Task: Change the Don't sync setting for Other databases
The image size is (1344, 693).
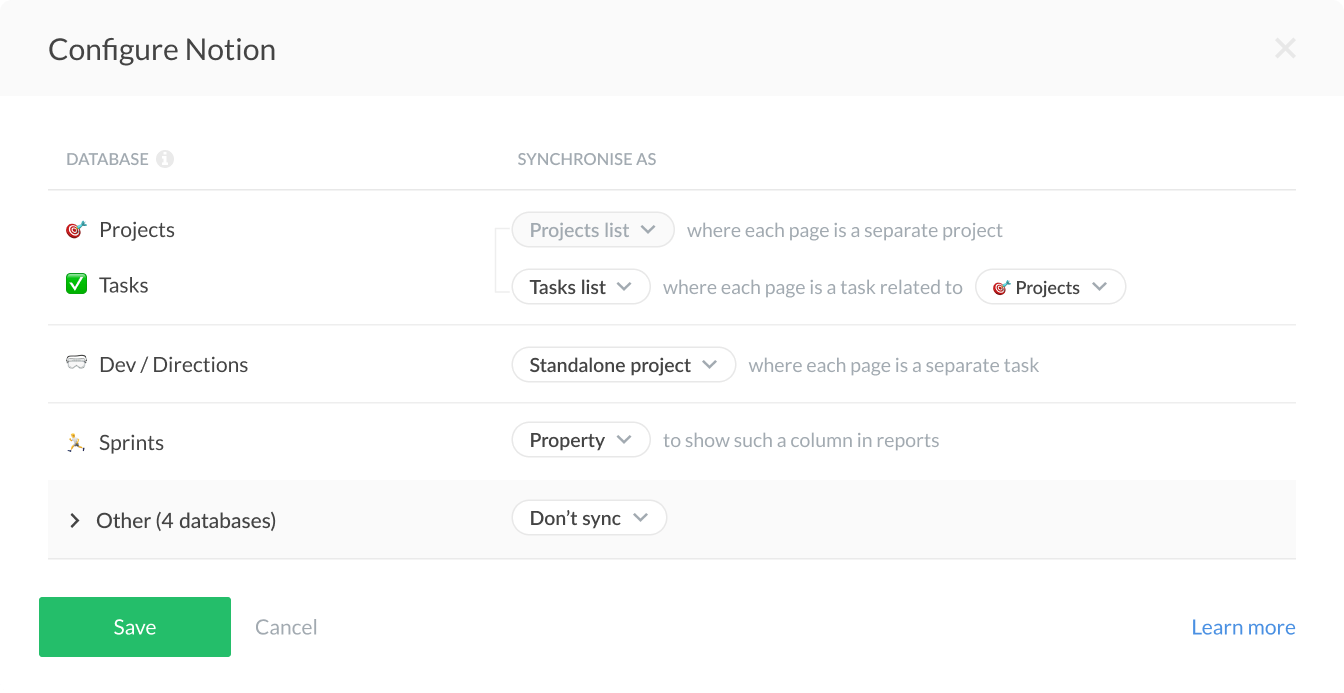Action: click(x=589, y=517)
